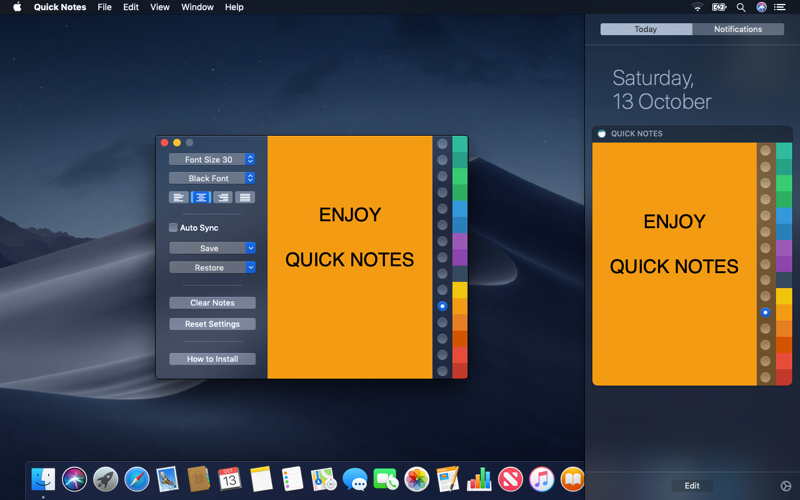The image size is (800, 500).
Task: Select topmost turquoise radio button in widget
Action: tap(765, 151)
